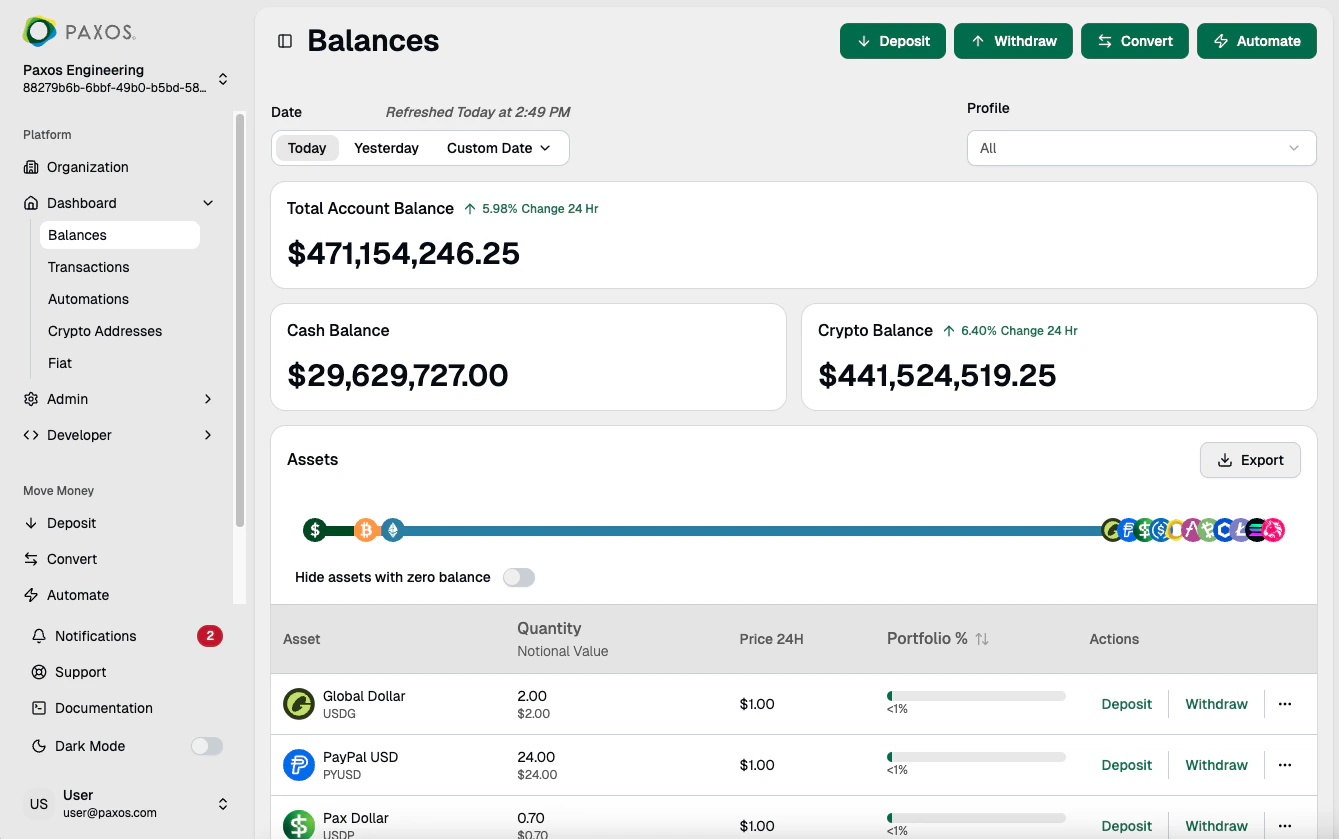
Task: Open Automations in the sidebar
Action: [x=89, y=299]
